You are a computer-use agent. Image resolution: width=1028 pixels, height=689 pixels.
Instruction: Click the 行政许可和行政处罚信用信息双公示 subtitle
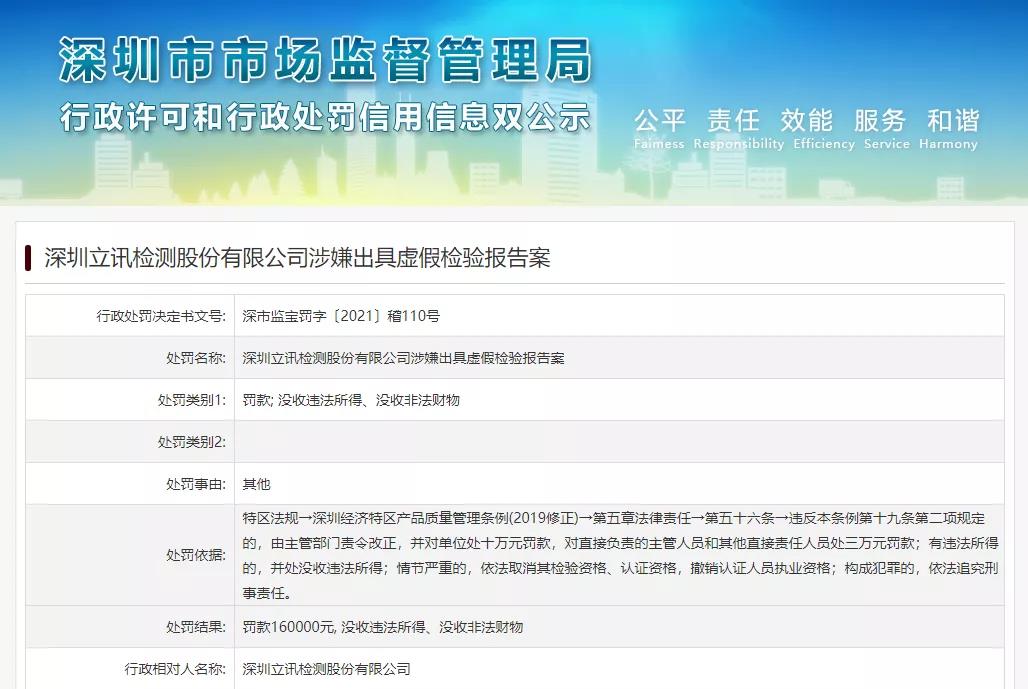(x=325, y=117)
